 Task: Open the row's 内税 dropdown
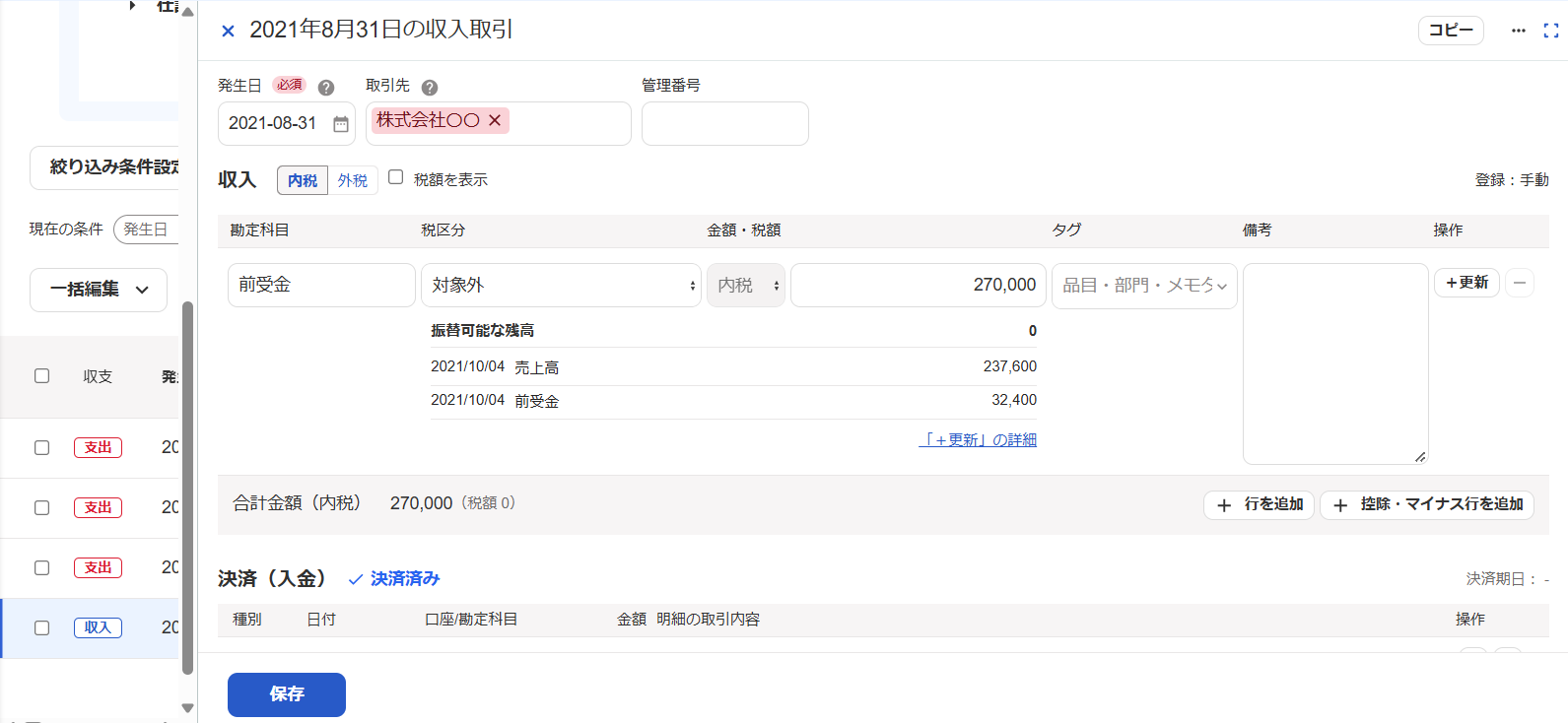pos(746,286)
